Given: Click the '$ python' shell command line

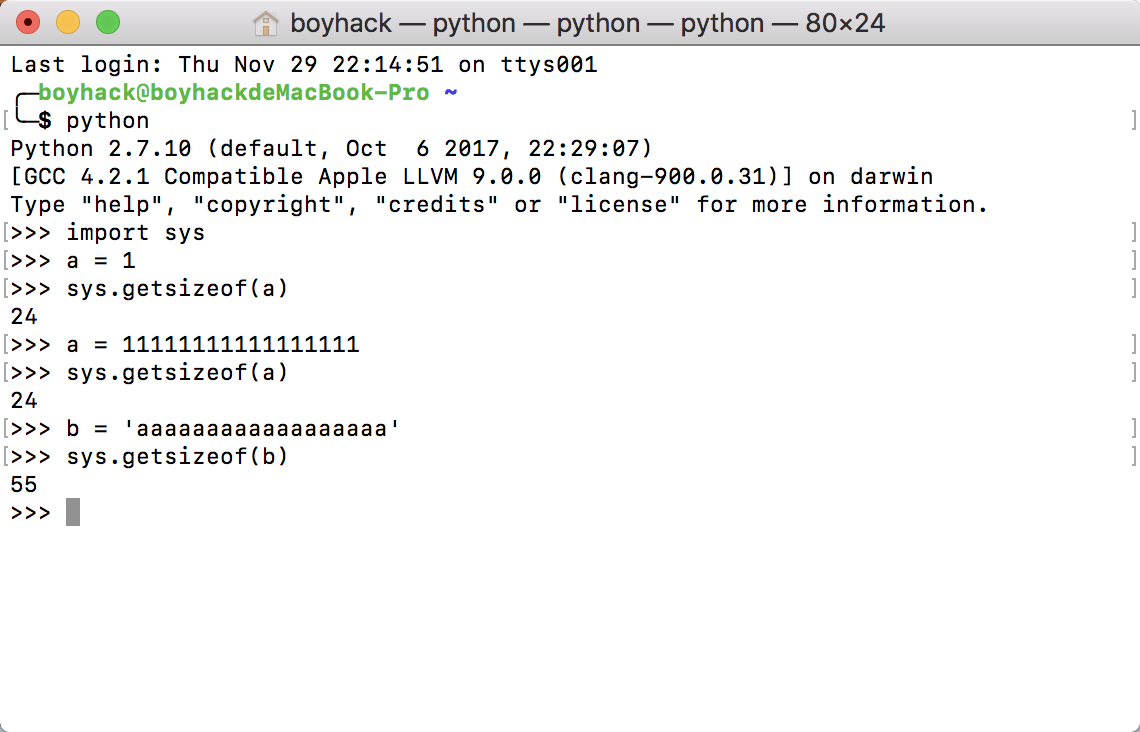Looking at the screenshot, I should (94, 121).
